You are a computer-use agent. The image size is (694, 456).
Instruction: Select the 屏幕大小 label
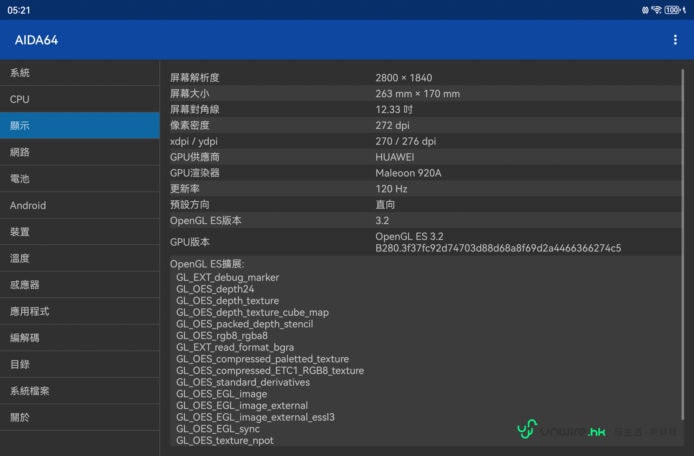(x=189, y=94)
